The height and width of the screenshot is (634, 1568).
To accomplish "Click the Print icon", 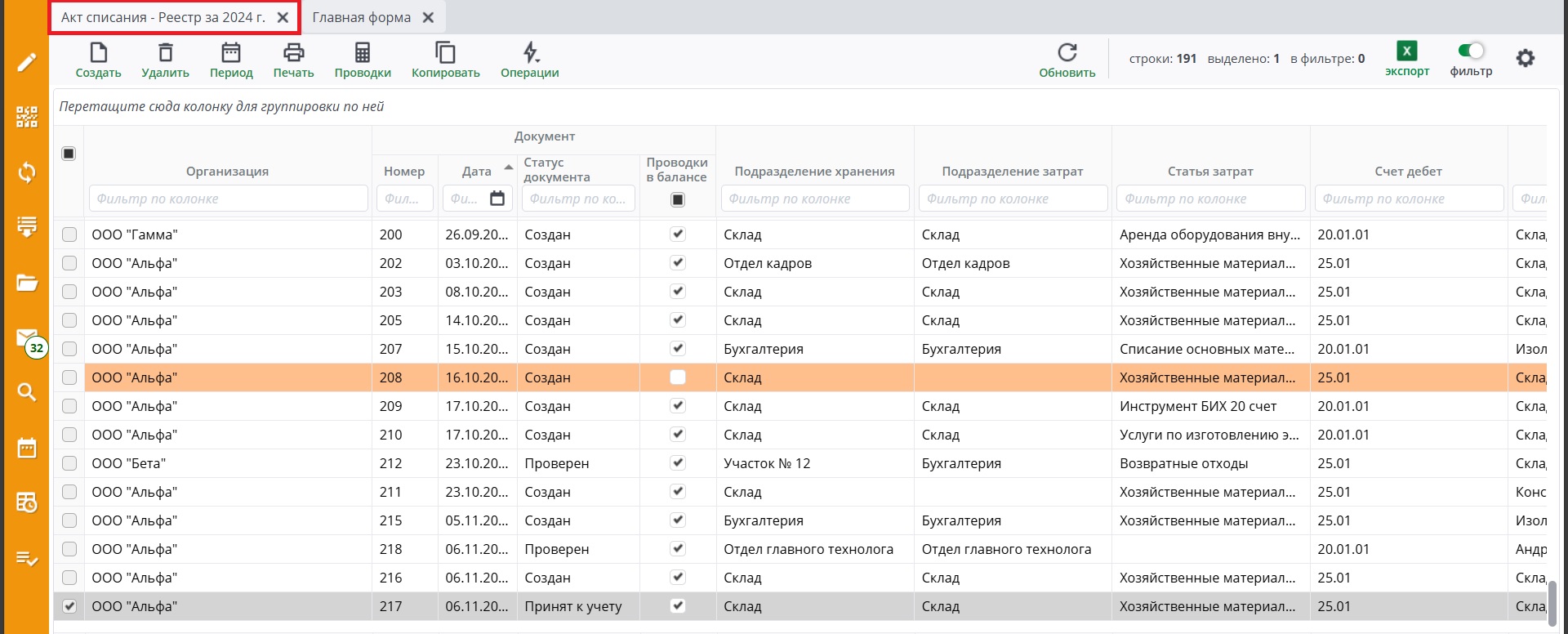I will click(293, 54).
